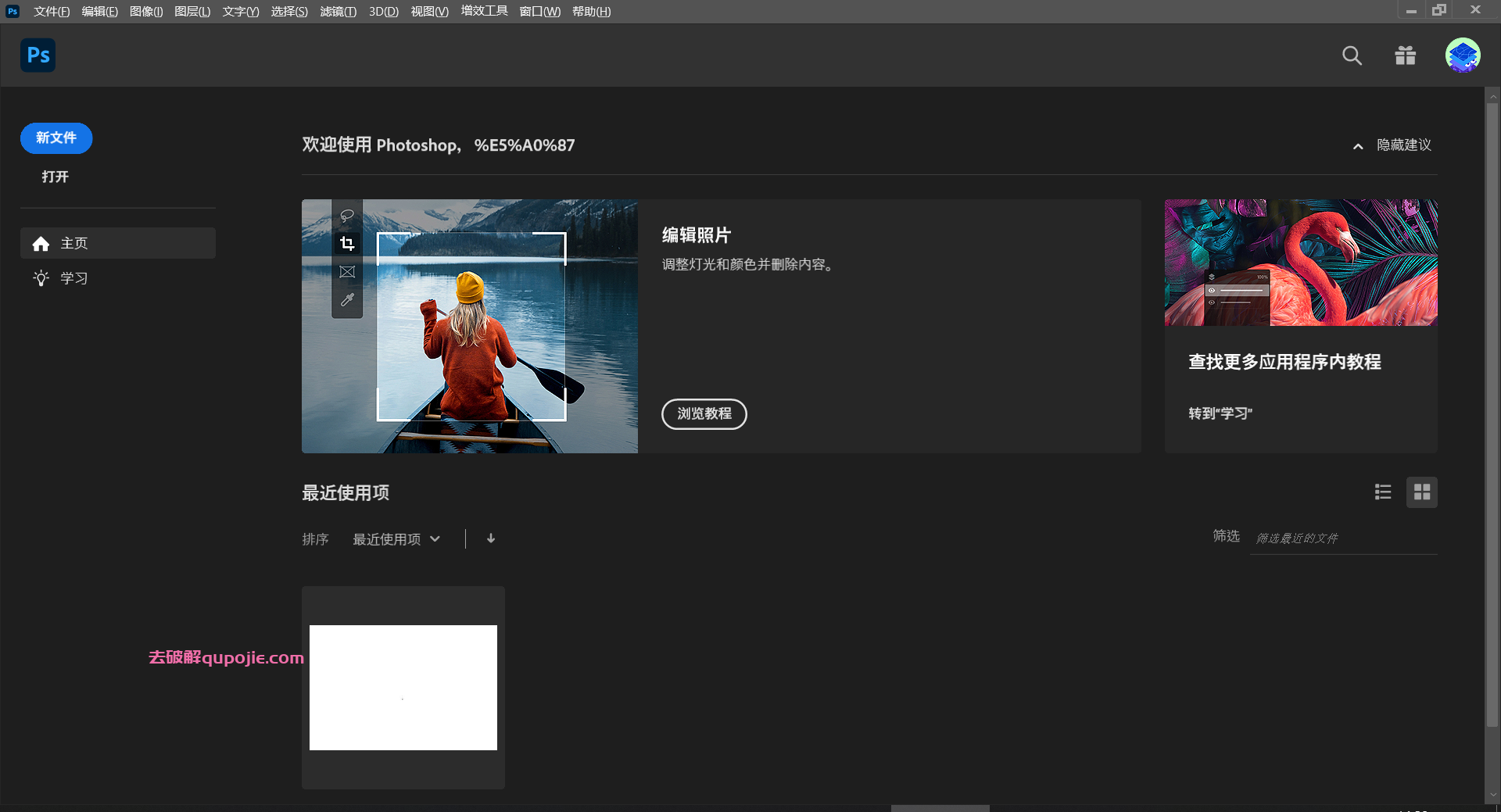
Task: Open the 增效工具 menu
Action: point(485,11)
